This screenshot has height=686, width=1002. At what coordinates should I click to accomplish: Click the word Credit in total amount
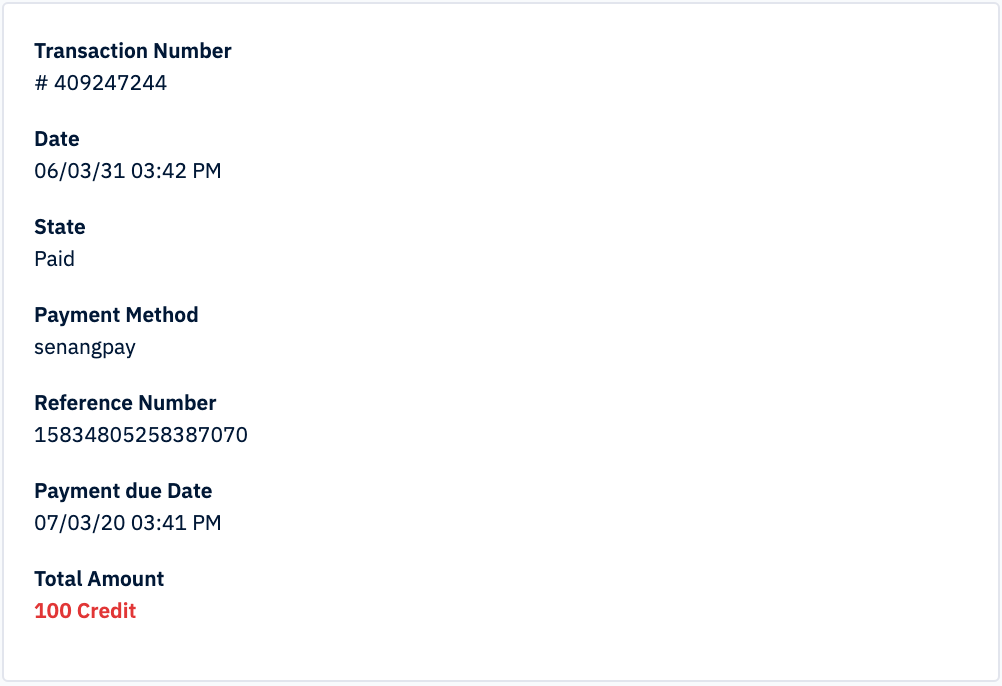coord(106,611)
